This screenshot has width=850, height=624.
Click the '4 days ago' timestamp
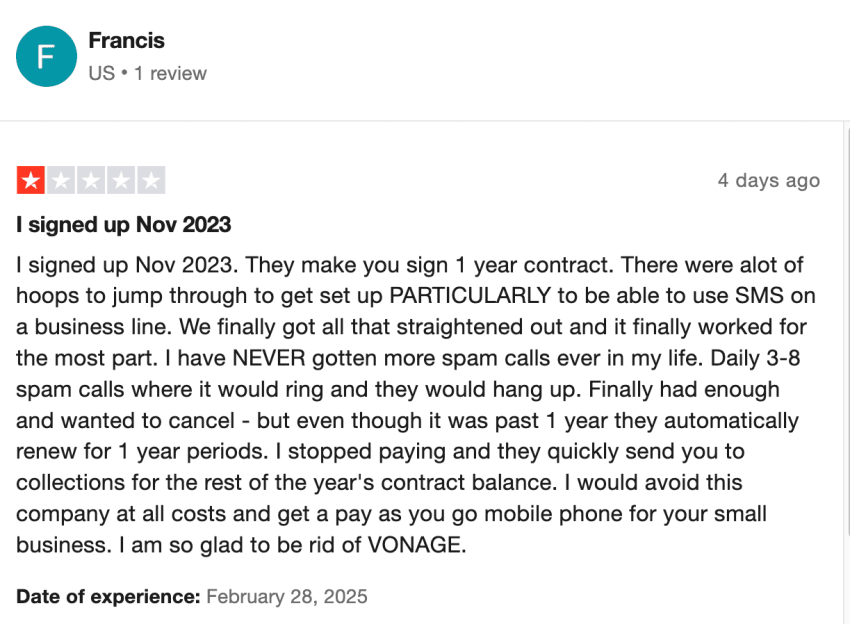[769, 181]
